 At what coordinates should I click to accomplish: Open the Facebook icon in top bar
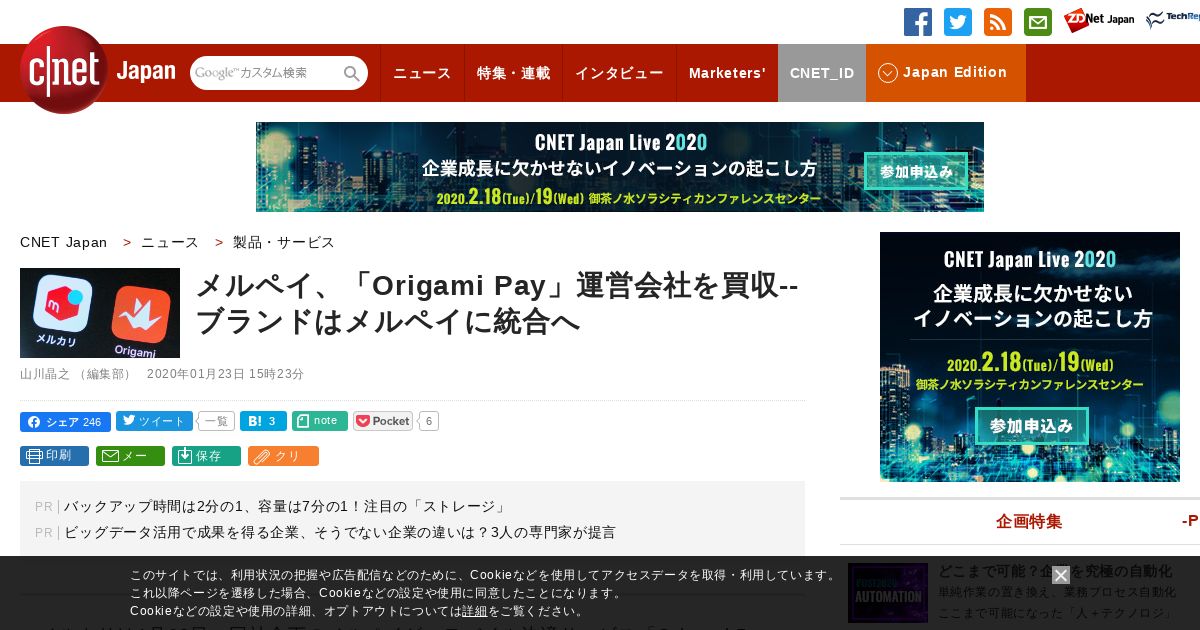point(918,22)
